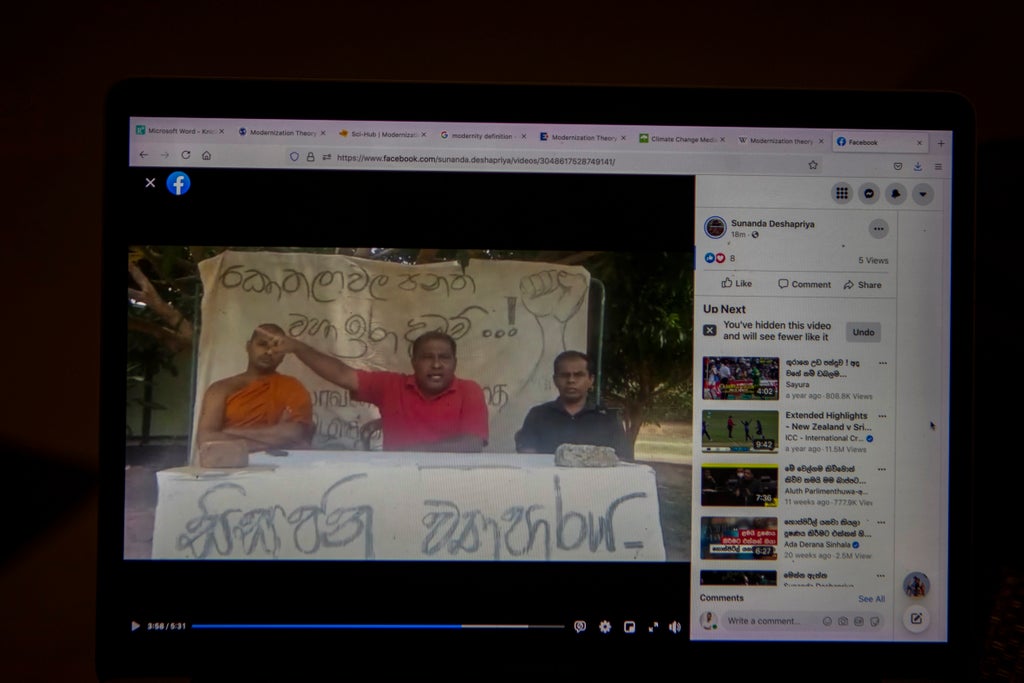Switch to the Sci-Hub browser tab

[x=378, y=133]
